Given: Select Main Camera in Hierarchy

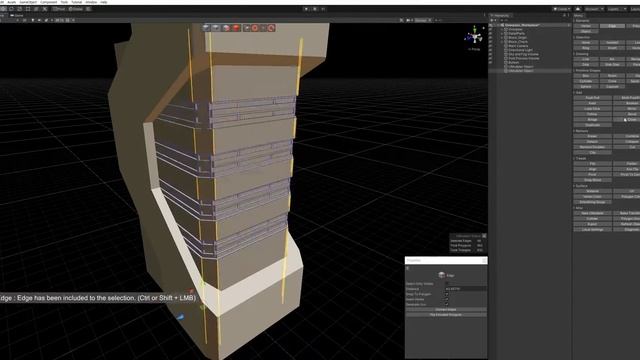Looking at the screenshot, I should (518, 46).
